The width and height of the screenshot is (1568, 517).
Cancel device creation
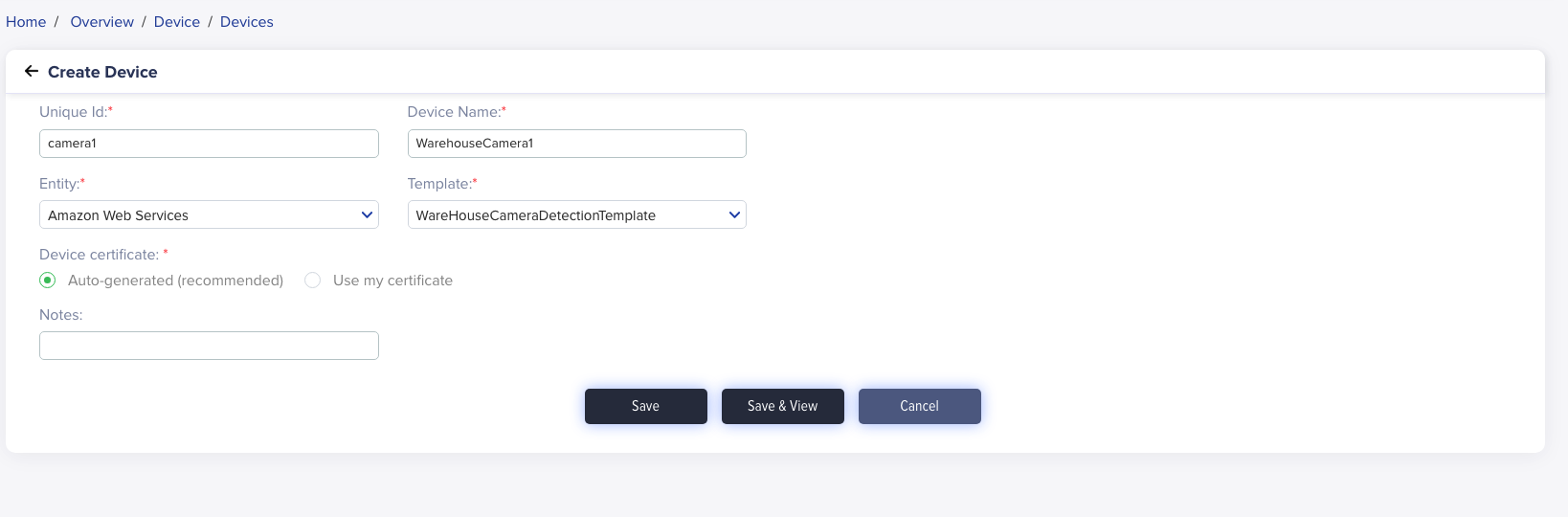pyautogui.click(x=919, y=406)
